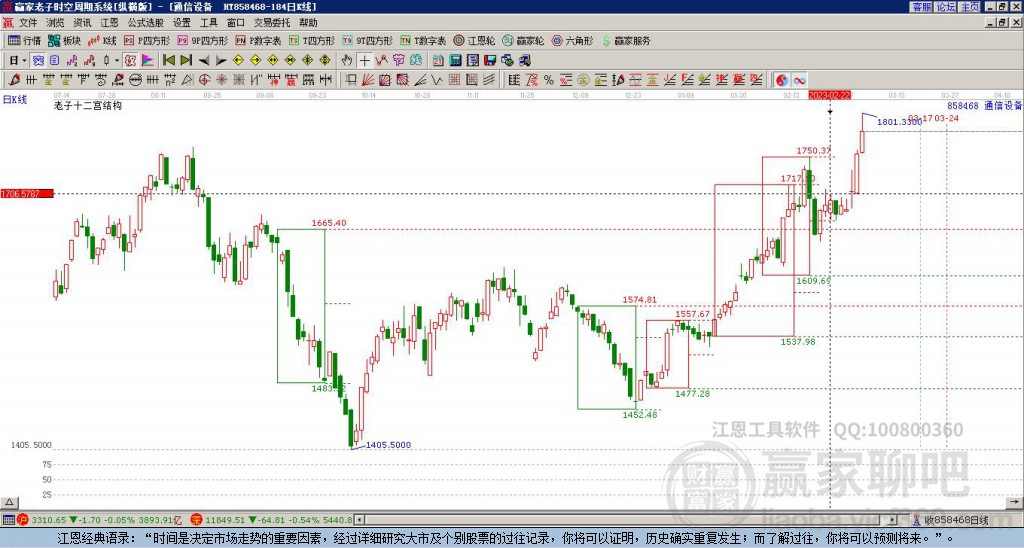Open the 板块 sector list
Viewport: 1024px width, 548px height.
tap(65, 41)
